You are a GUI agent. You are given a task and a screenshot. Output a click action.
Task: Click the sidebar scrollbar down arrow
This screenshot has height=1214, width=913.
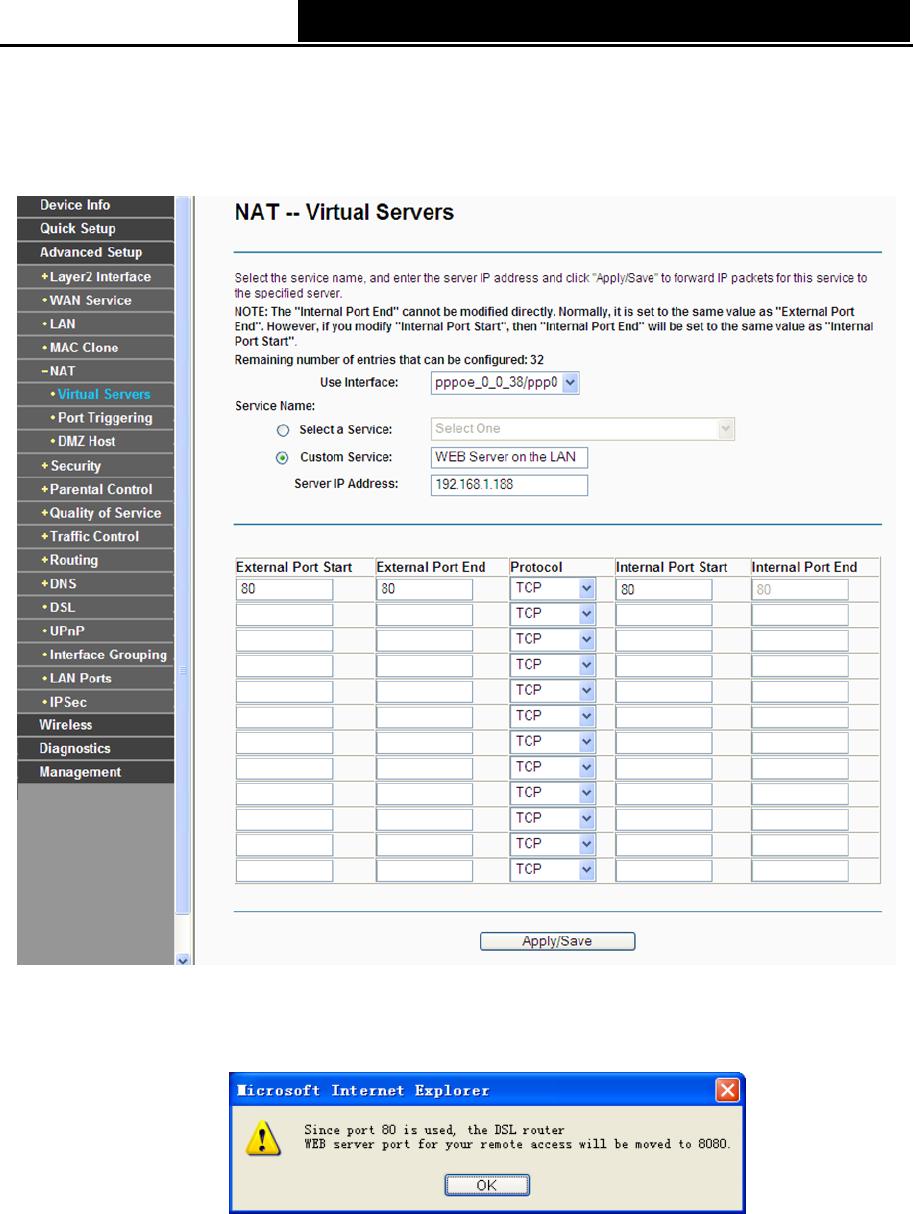coord(182,959)
